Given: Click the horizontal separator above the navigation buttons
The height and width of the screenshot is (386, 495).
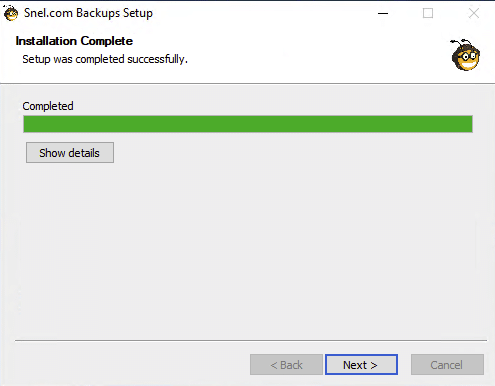Looking at the screenshot, I should 251,340.
